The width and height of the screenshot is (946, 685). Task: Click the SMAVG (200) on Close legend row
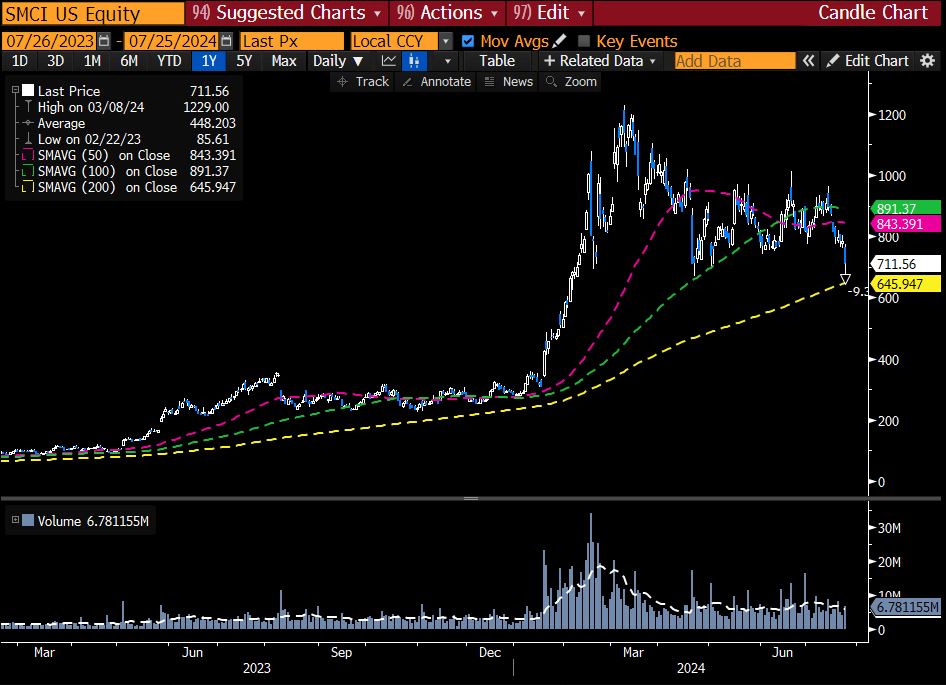tap(129, 187)
